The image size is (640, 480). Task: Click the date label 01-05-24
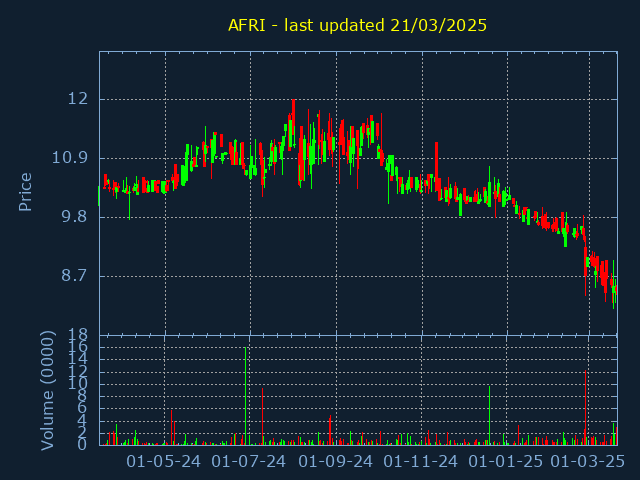[163, 462]
